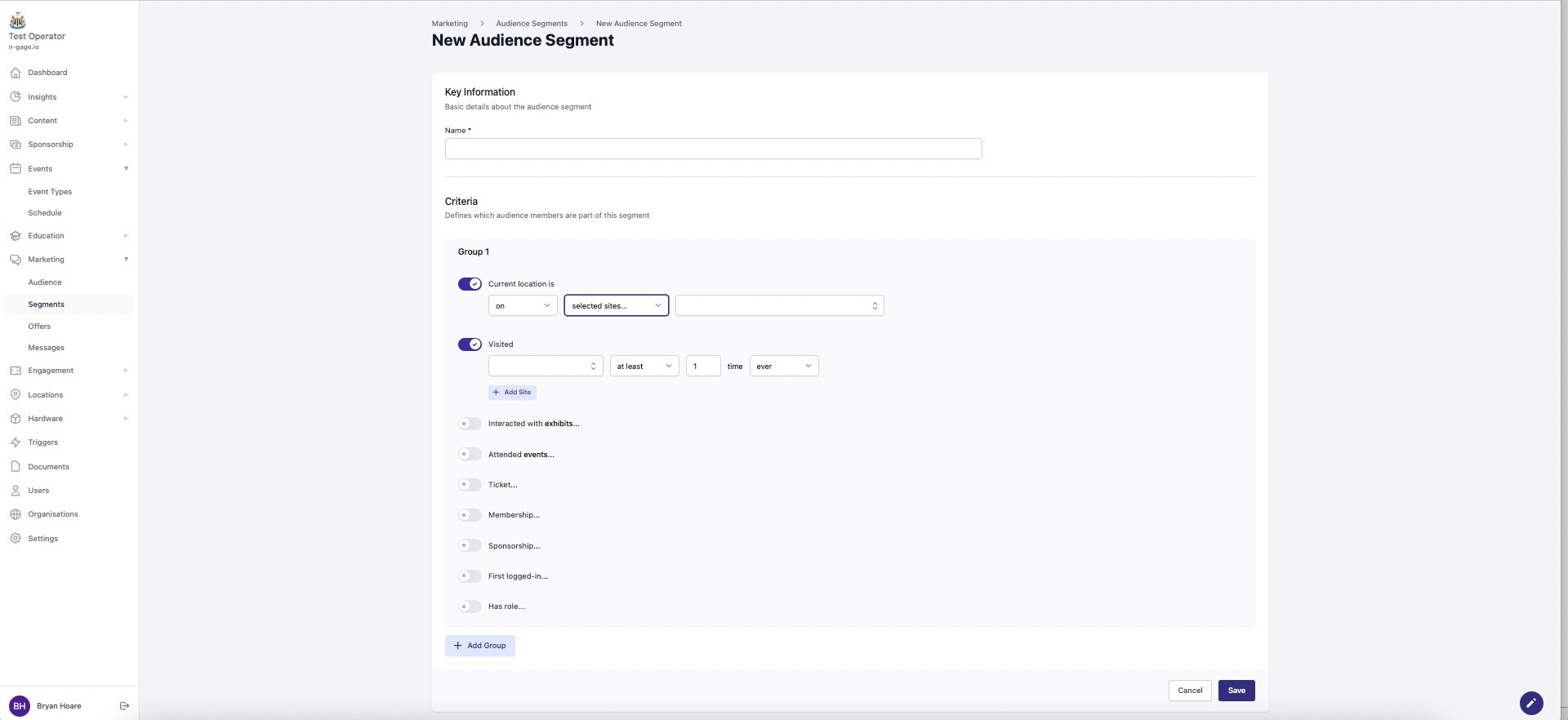
Task: Turn on the Membership criteria toggle
Action: (x=470, y=515)
